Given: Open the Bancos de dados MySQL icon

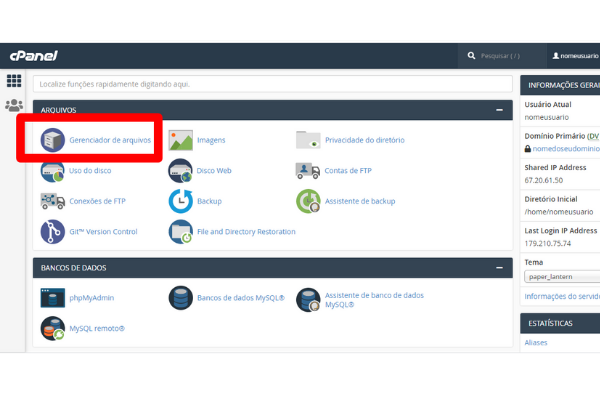Looking at the screenshot, I should [x=181, y=298].
